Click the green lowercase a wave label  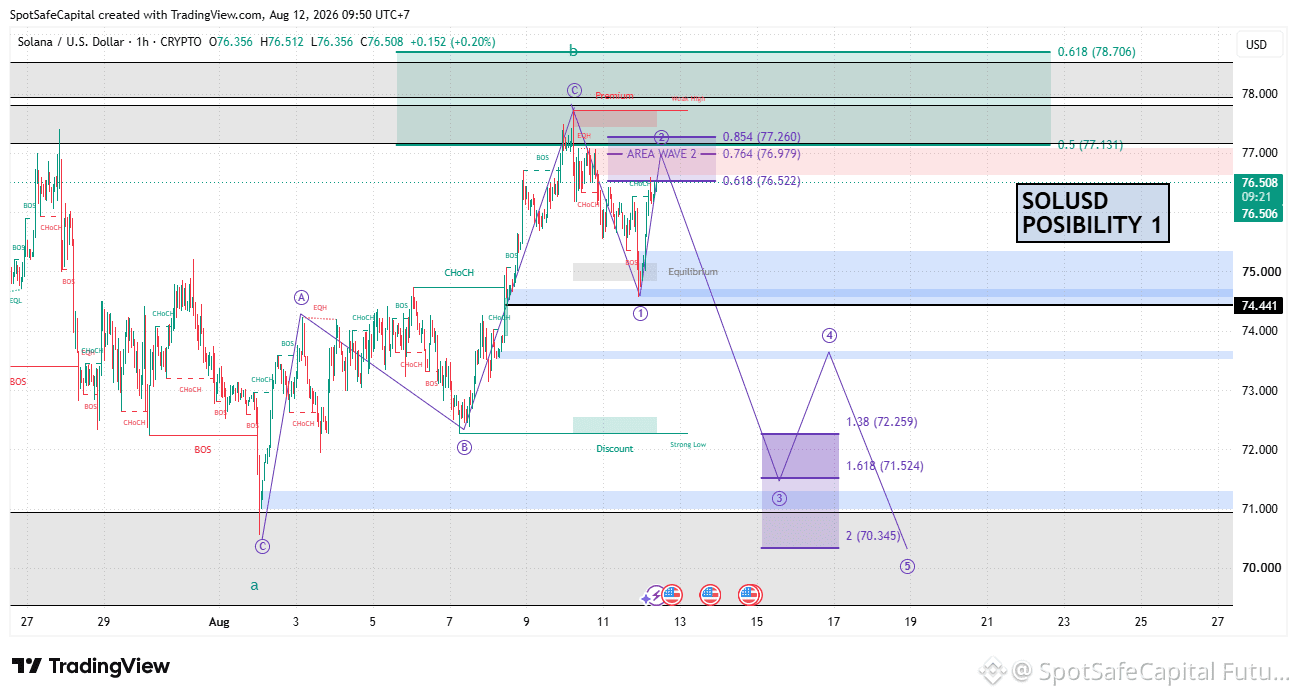click(x=254, y=585)
